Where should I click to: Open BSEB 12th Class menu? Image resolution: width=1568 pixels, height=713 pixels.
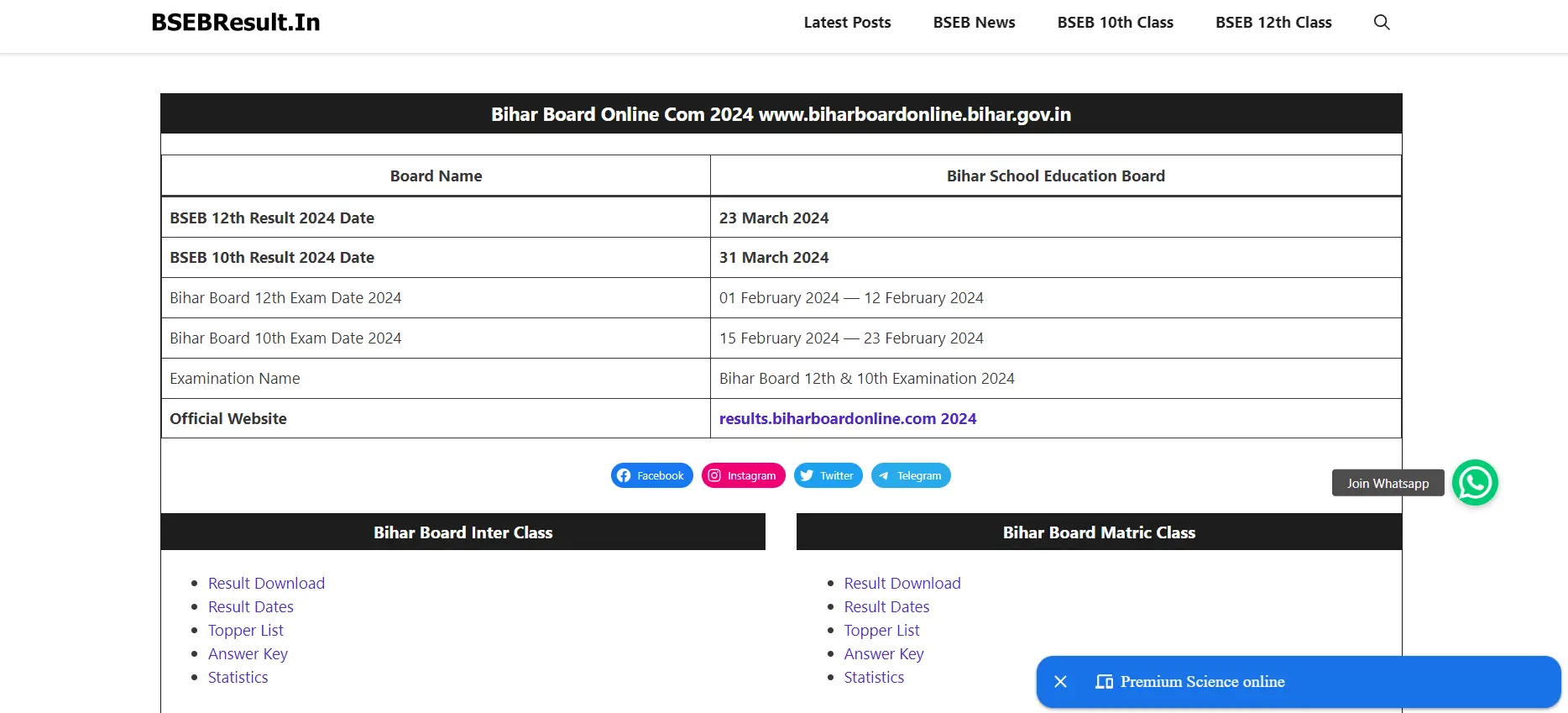coord(1273,23)
